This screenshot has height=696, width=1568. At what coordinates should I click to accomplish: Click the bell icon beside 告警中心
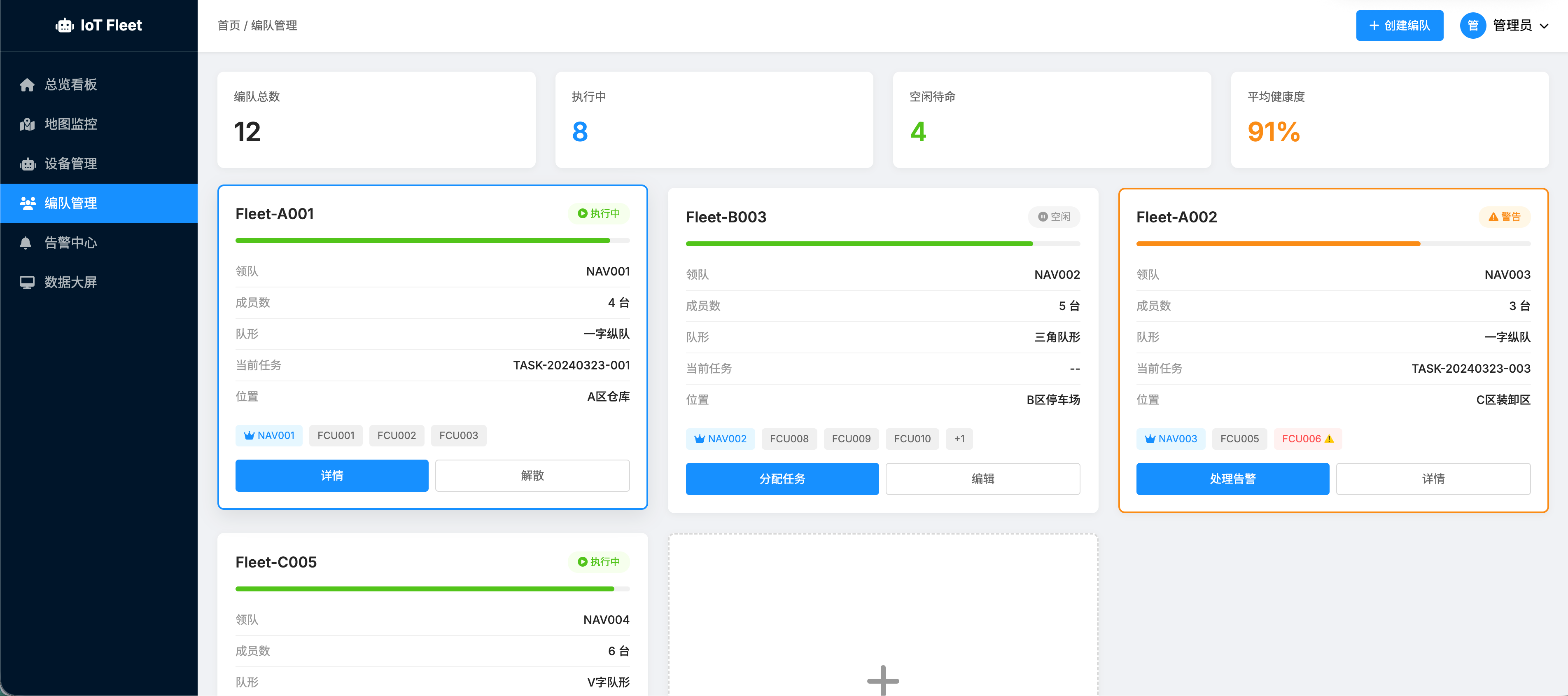coord(26,243)
